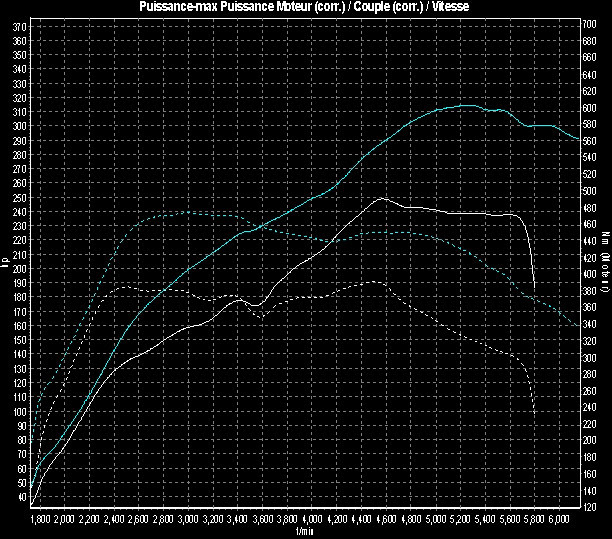Click the 120 value on the right axis
Viewport: 612px width, 539px height.
coord(593,508)
